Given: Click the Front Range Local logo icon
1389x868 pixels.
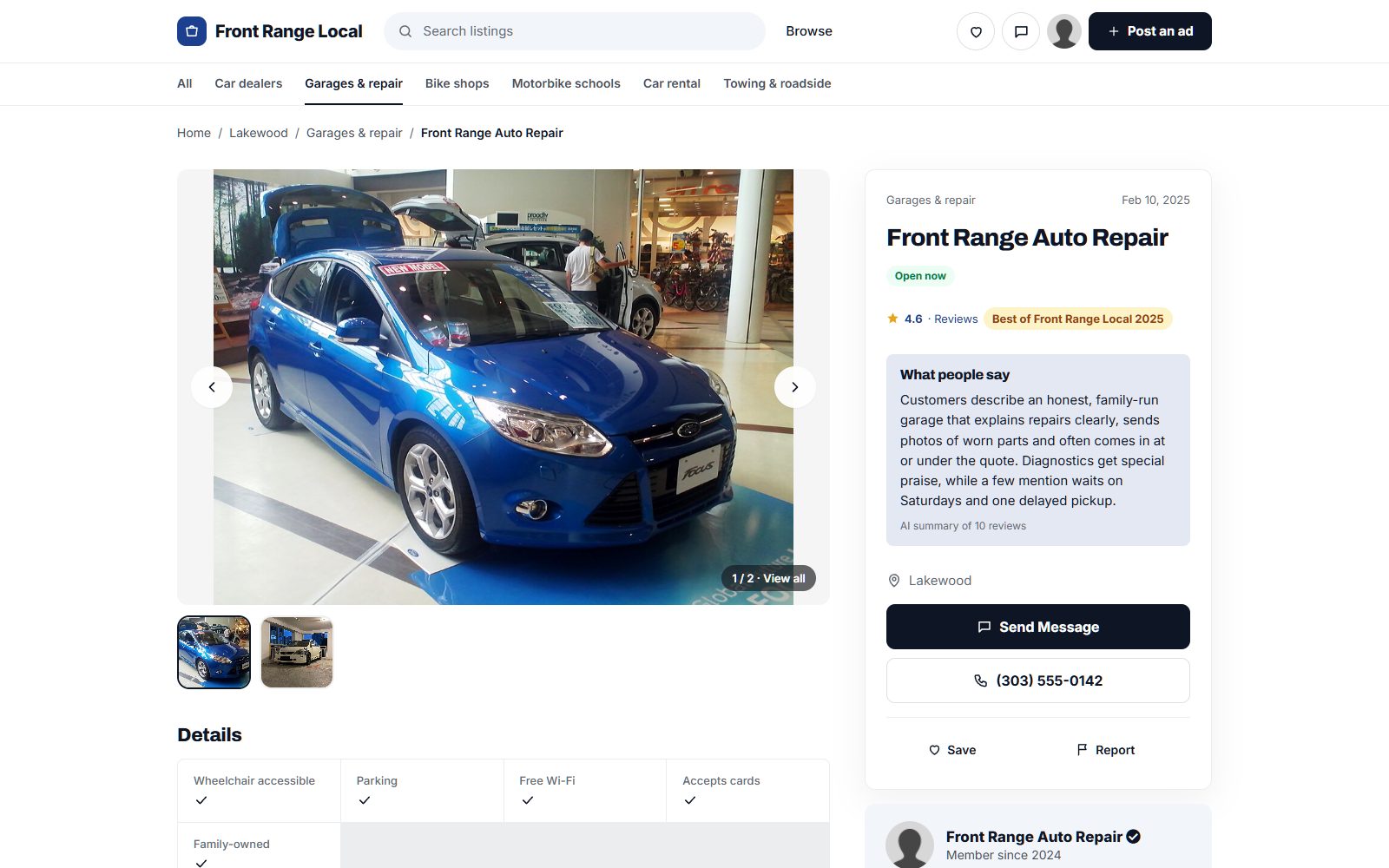Looking at the screenshot, I should [x=192, y=31].
